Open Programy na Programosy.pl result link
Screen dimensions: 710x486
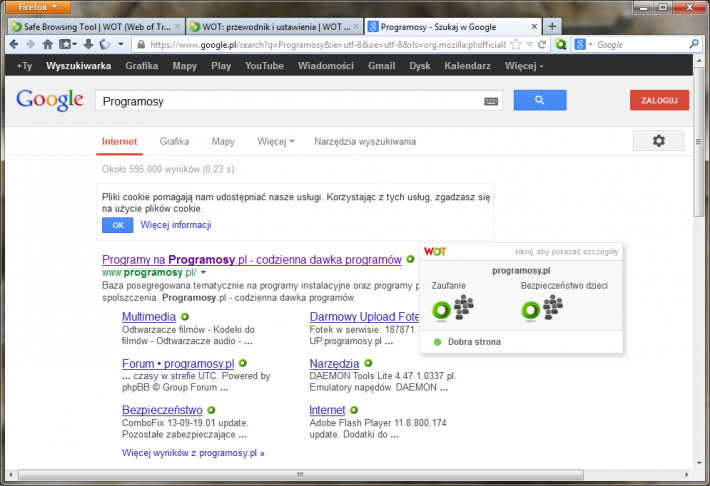point(252,260)
